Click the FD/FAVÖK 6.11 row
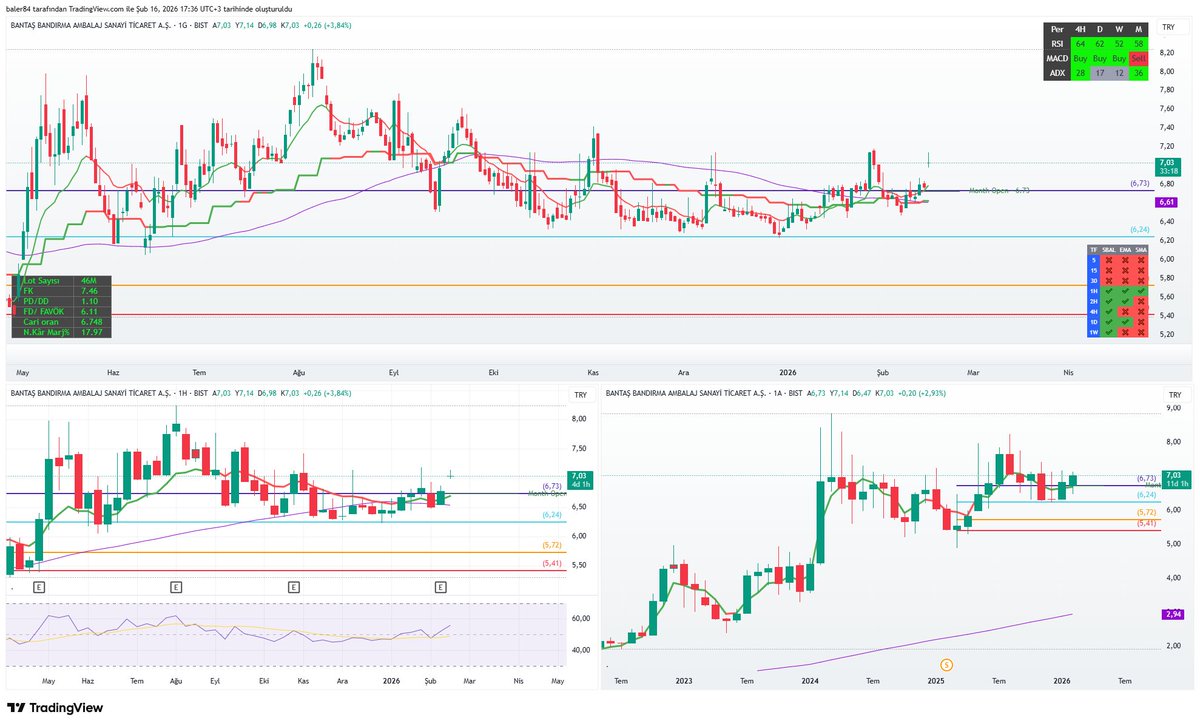The image size is (1200, 726). click(x=62, y=311)
